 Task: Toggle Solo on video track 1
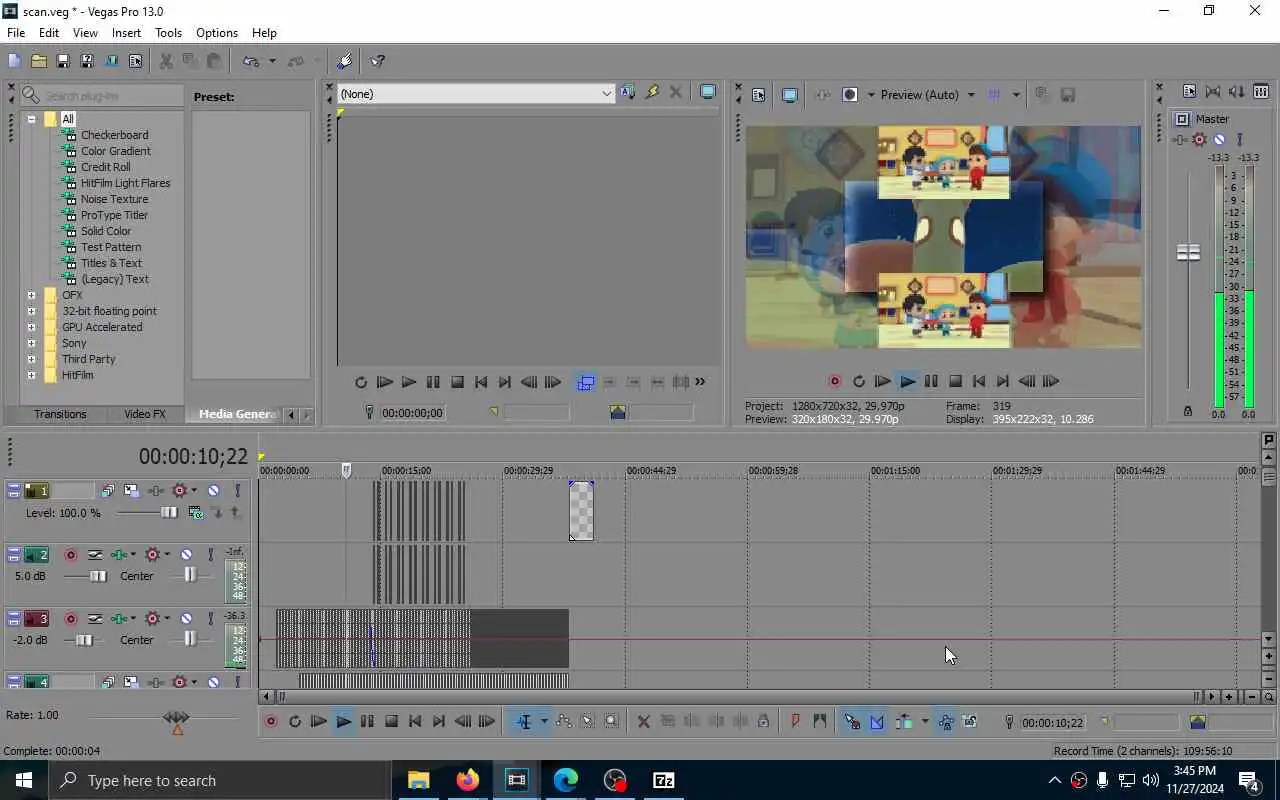(237, 490)
